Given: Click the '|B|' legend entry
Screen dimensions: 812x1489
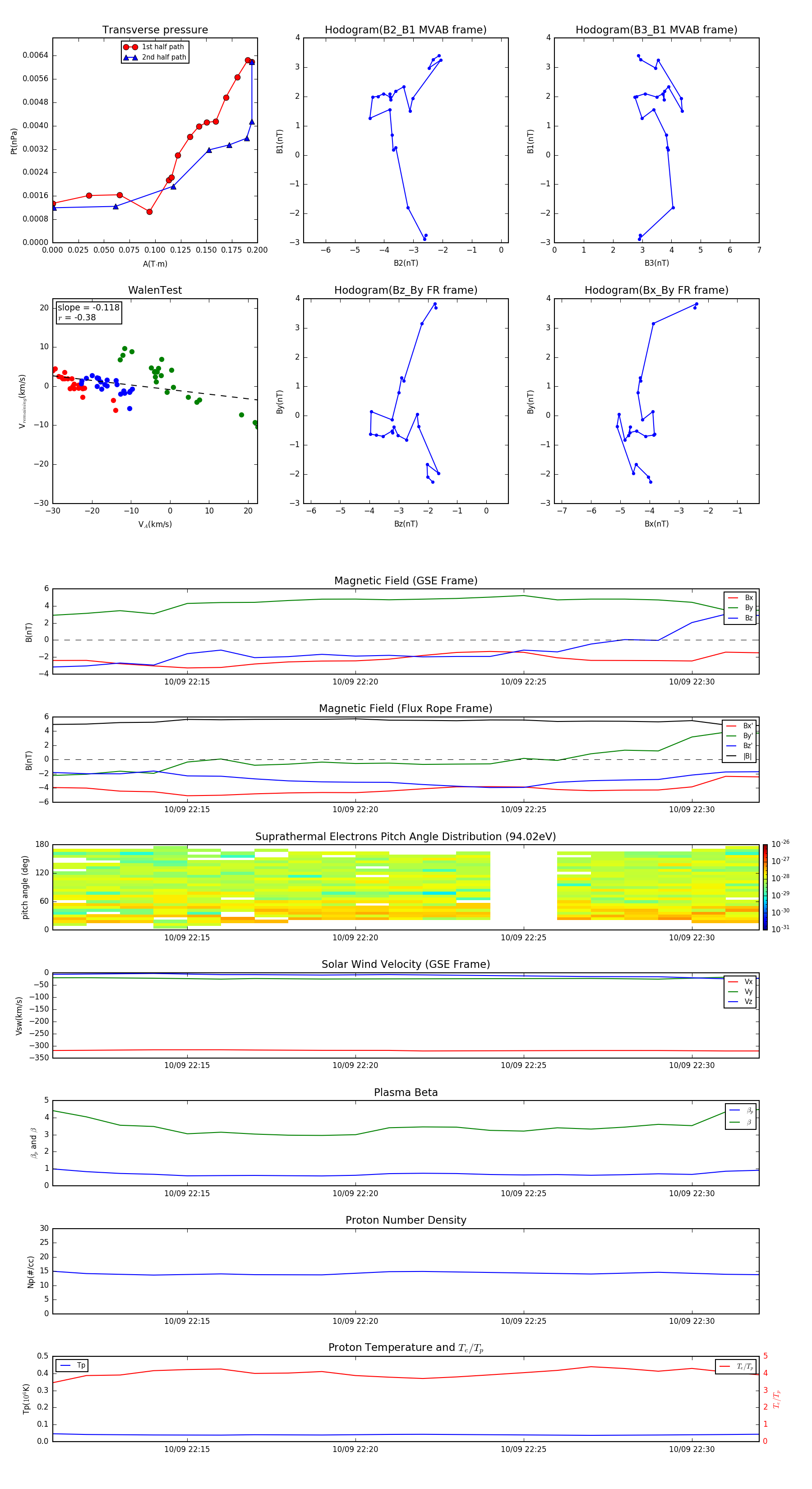Looking at the screenshot, I should tap(740, 756).
